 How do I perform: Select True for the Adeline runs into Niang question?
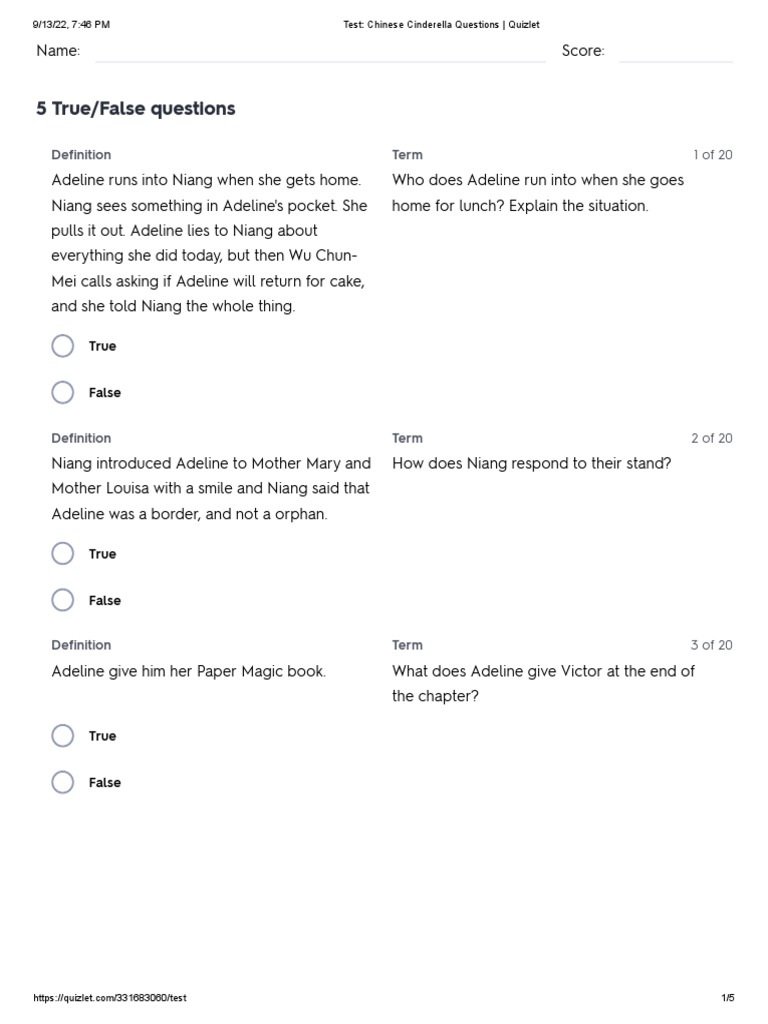[x=63, y=346]
